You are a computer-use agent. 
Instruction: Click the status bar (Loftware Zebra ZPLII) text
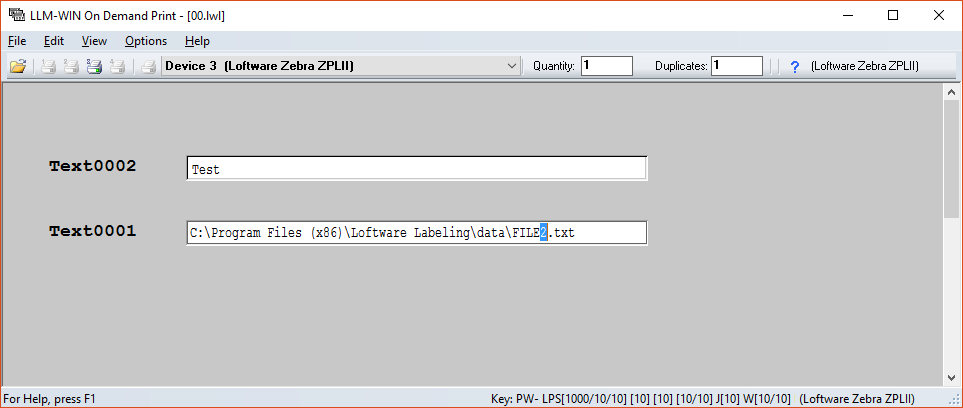[x=857, y=398]
